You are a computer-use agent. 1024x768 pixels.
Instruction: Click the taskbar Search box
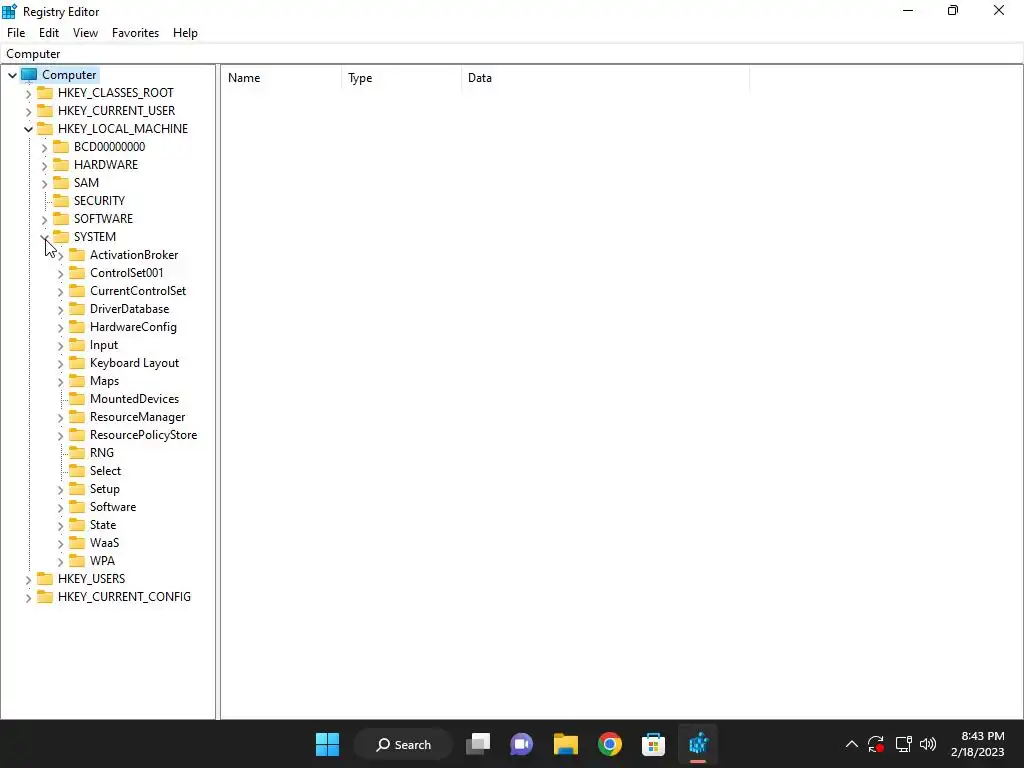pos(403,744)
